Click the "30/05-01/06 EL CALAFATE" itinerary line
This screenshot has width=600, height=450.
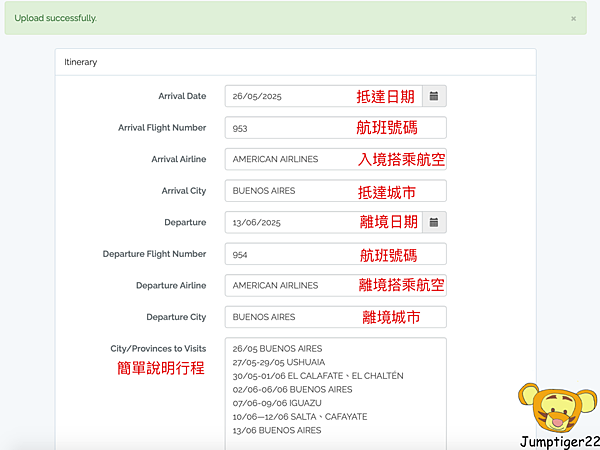click(x=318, y=376)
